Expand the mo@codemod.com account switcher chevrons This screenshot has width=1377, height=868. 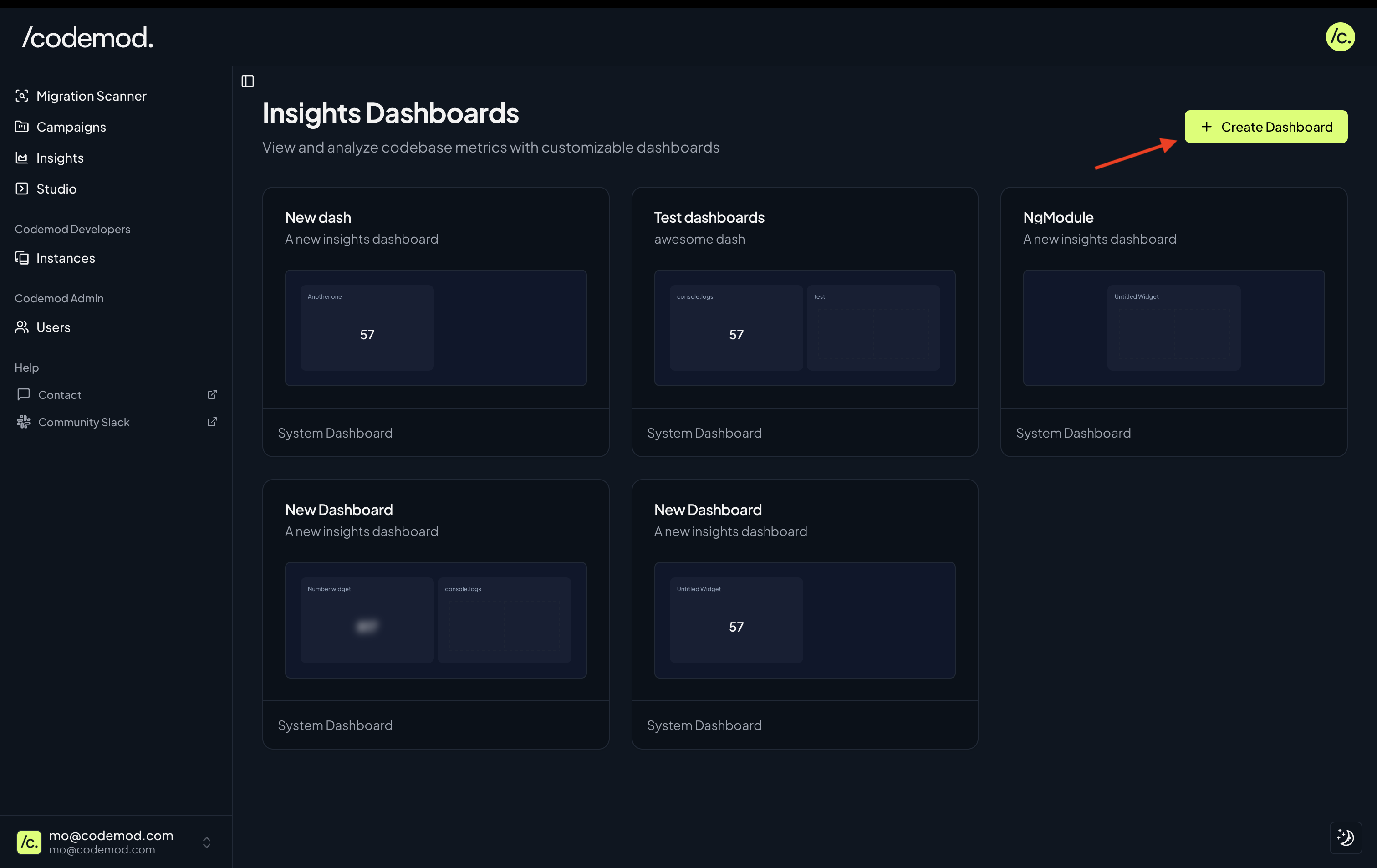click(207, 842)
